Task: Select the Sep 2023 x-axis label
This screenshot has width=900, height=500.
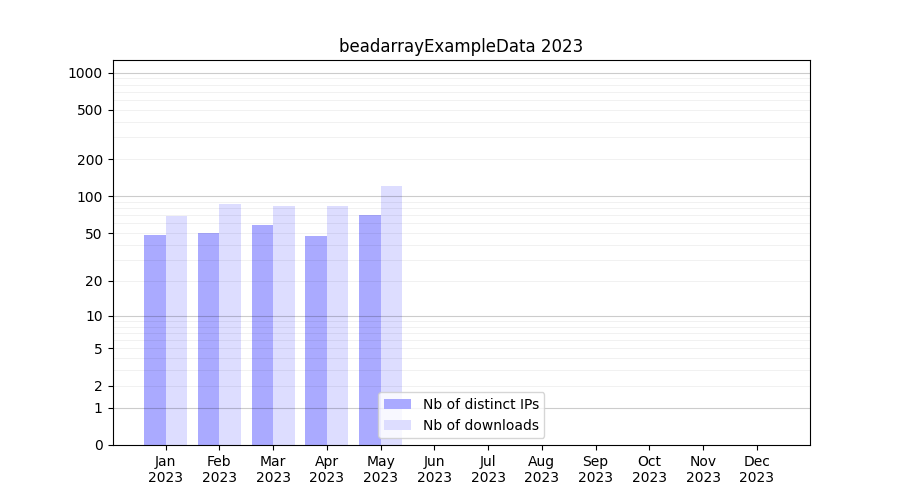Action: coord(595,469)
